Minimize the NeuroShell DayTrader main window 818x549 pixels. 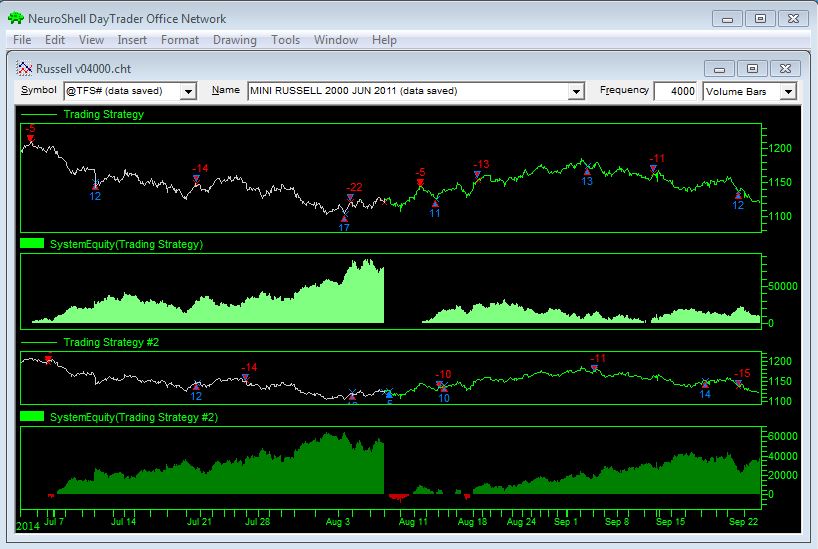tap(727, 19)
